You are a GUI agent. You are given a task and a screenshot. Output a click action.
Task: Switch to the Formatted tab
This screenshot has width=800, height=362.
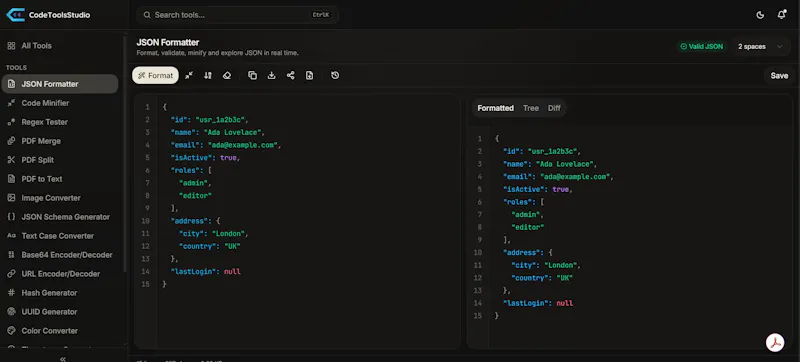[x=495, y=108]
